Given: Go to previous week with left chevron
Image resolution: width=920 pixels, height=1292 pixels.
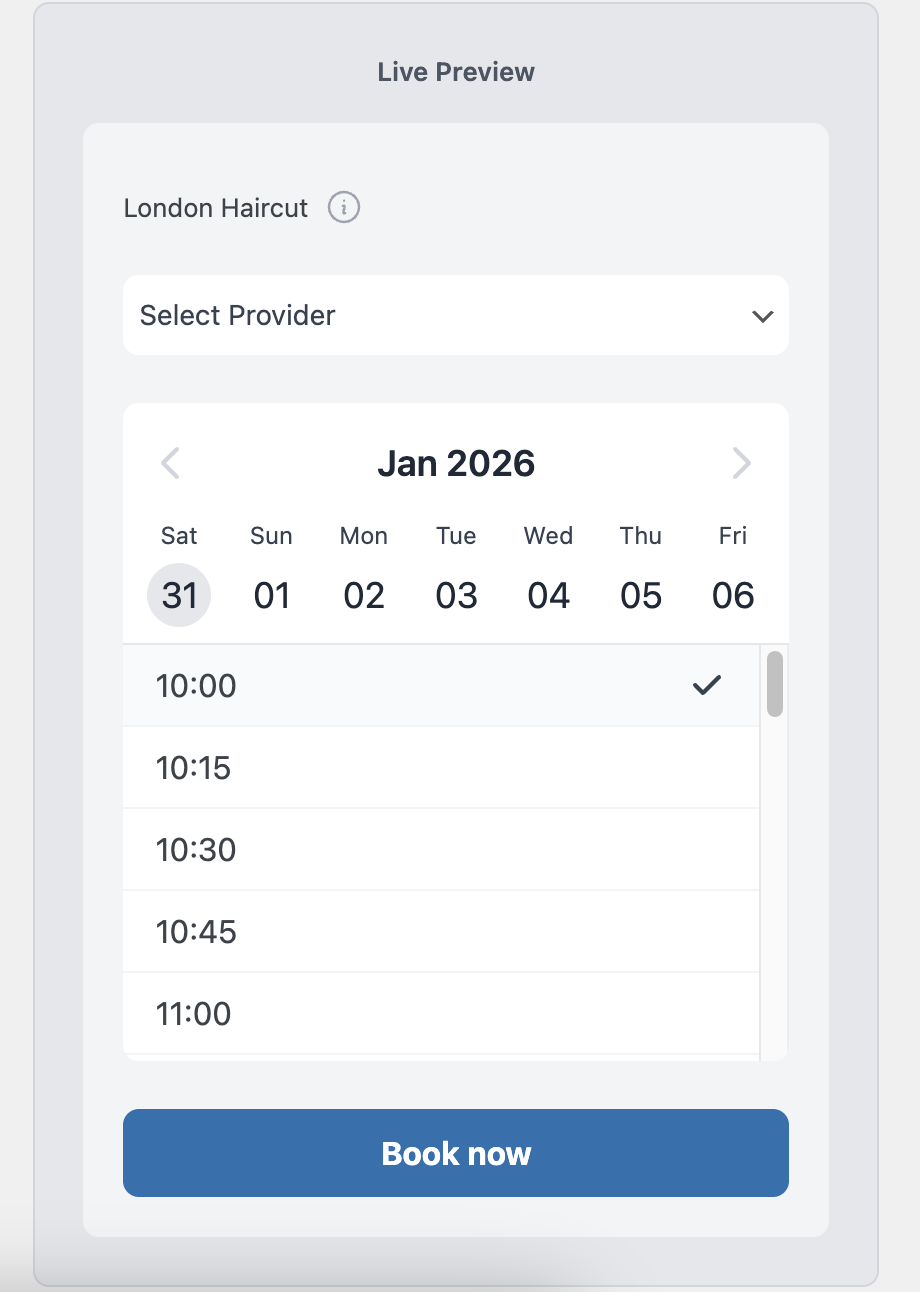Looking at the screenshot, I should coord(171,463).
